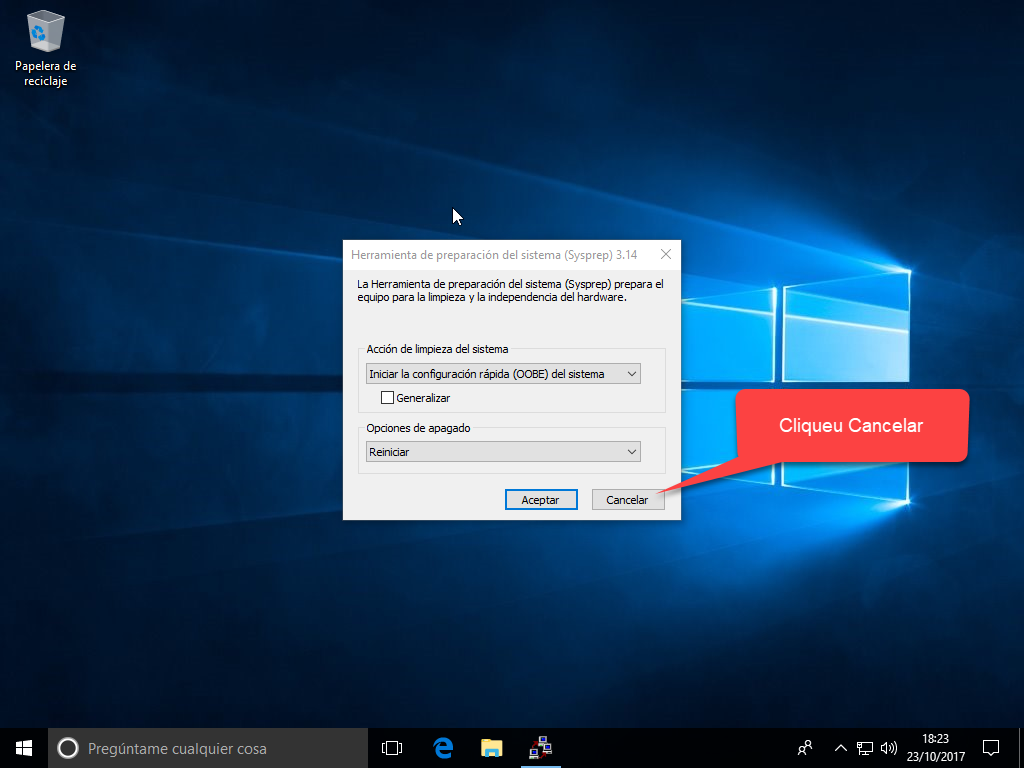Image resolution: width=1024 pixels, height=768 pixels.
Task: Click the Cortana circle icon
Action: point(68,748)
